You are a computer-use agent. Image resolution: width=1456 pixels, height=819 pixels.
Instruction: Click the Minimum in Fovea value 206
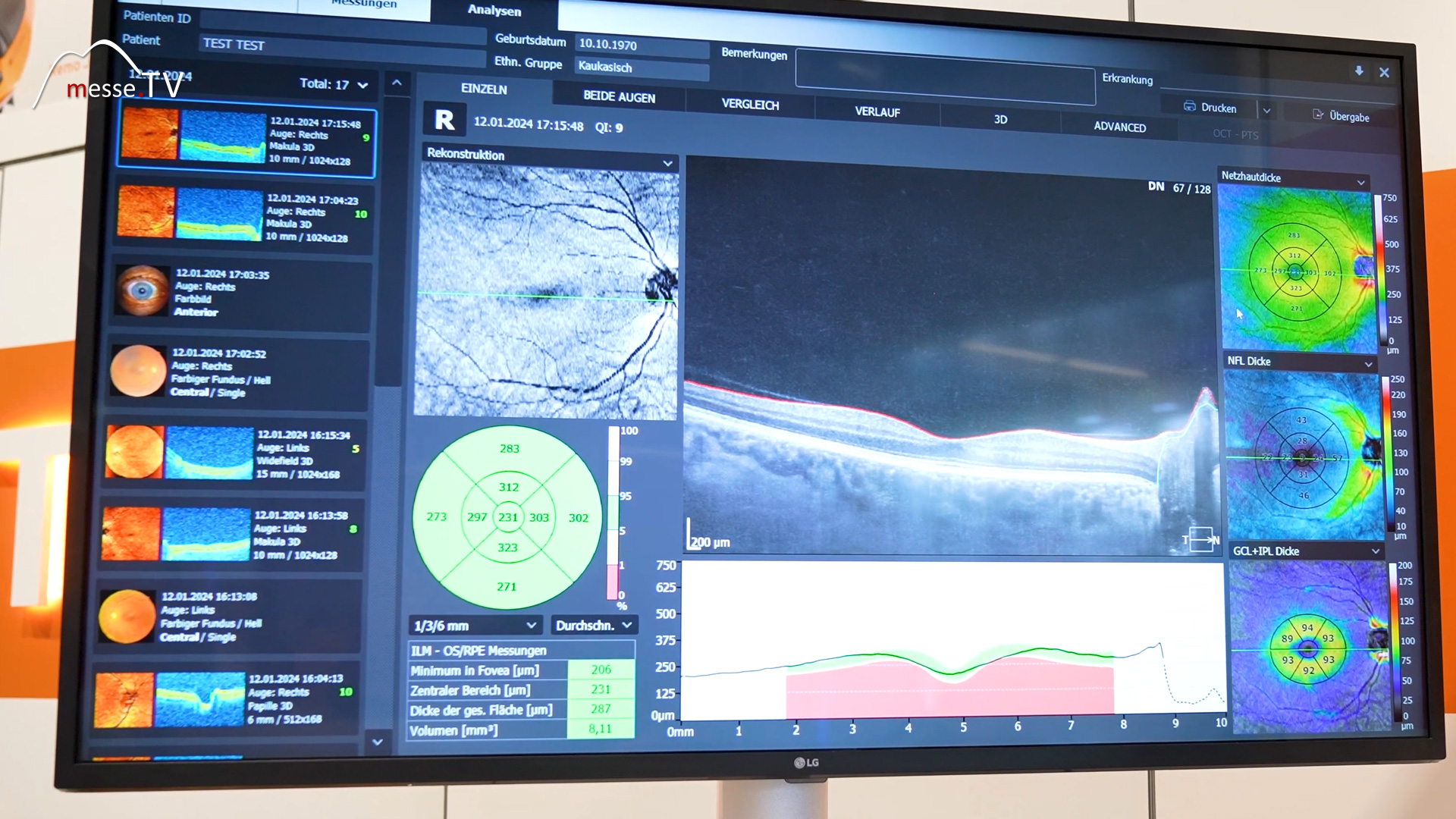pyautogui.click(x=601, y=670)
